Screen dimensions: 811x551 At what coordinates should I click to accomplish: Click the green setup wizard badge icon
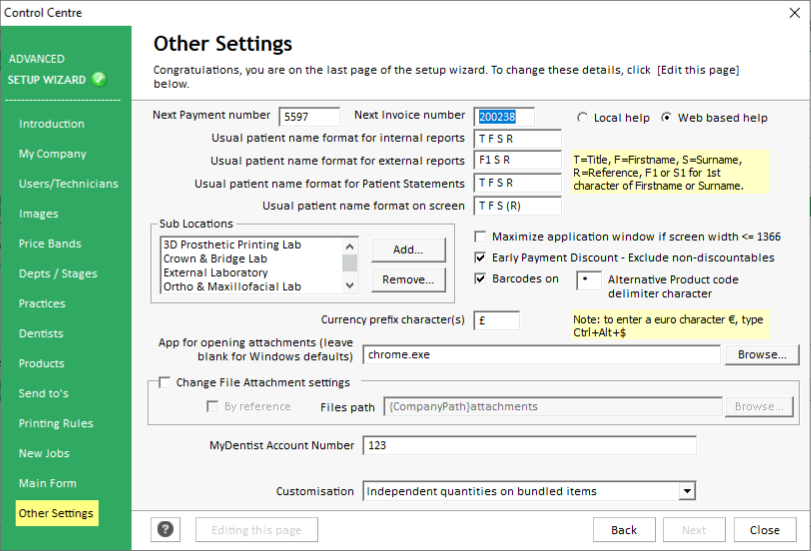(99, 80)
